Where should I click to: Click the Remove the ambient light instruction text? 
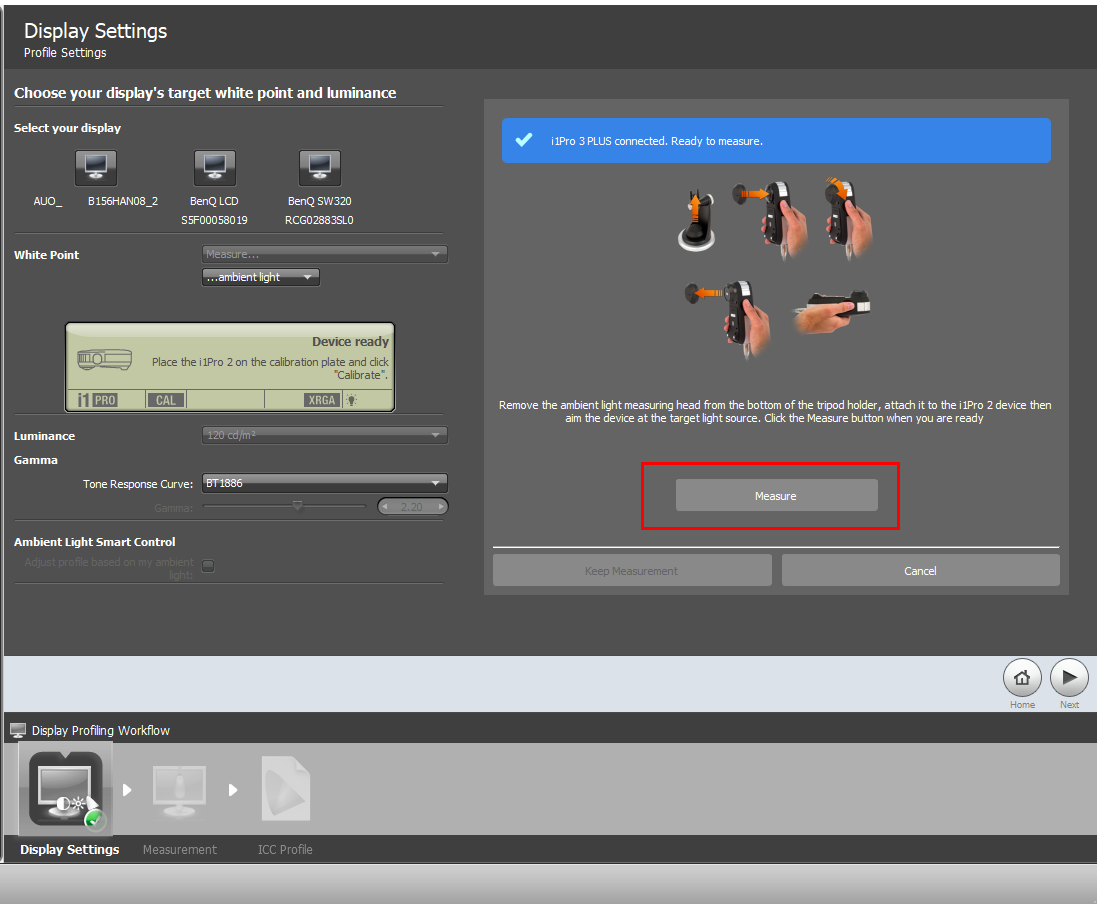pyautogui.click(x=774, y=411)
